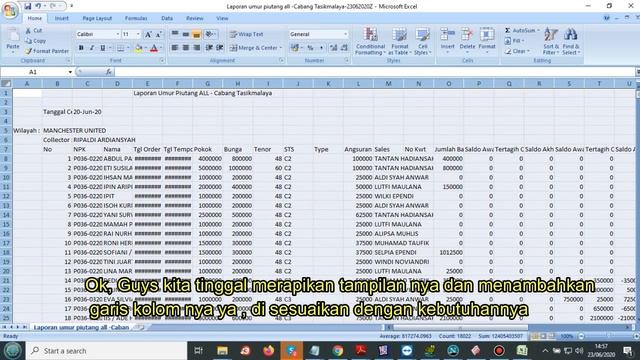Align text to the left
Viewport: 640px width, 360px height.
click(x=175, y=48)
